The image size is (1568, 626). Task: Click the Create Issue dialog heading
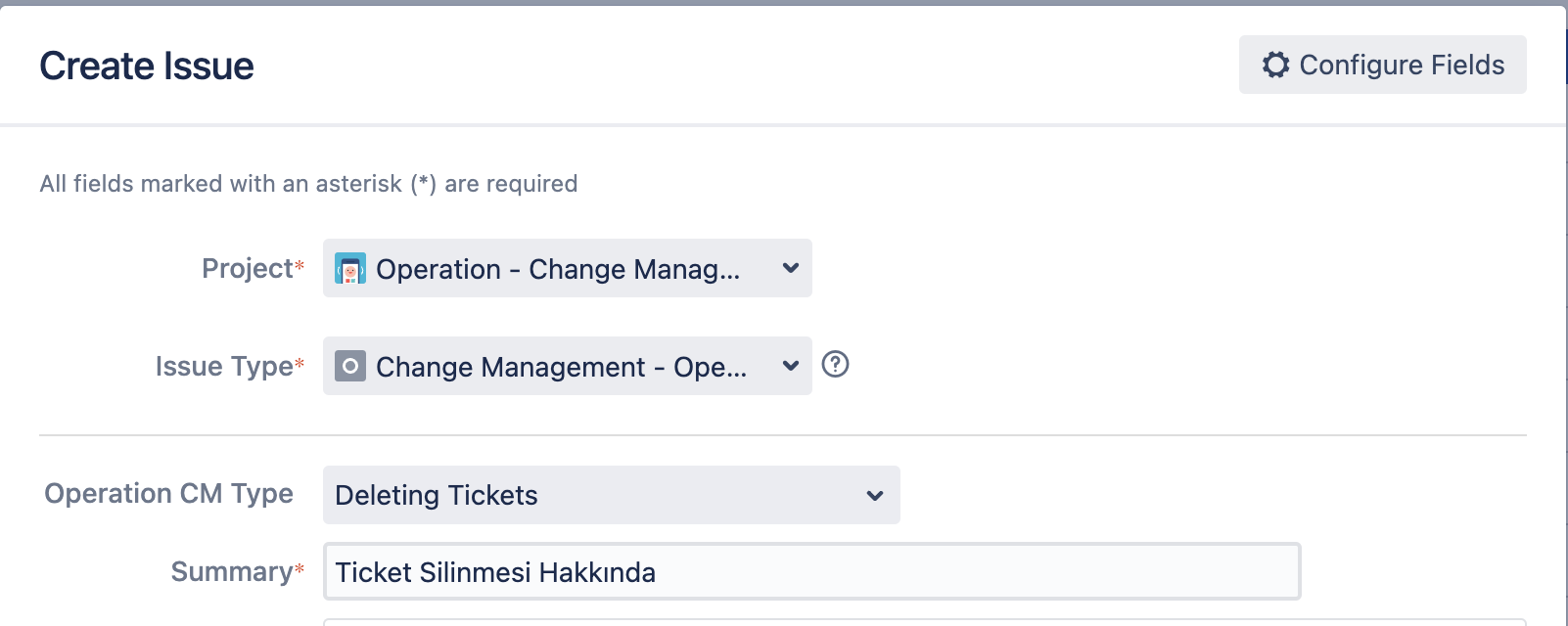147,67
